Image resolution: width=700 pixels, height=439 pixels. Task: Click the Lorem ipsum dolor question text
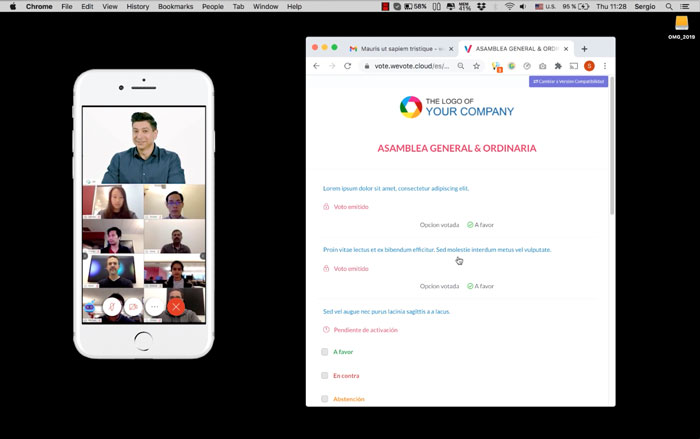coord(396,188)
